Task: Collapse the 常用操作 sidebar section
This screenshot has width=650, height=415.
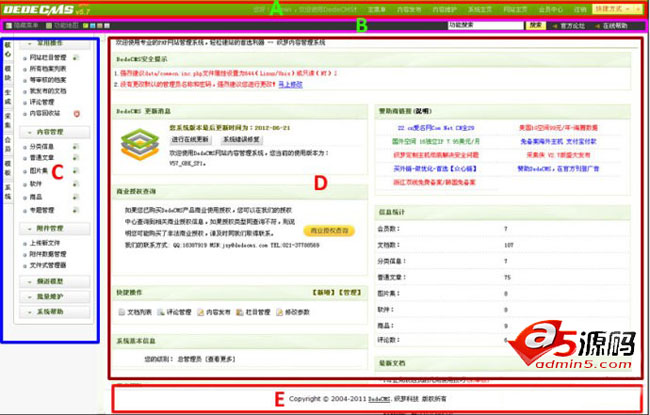Action: coord(54,43)
